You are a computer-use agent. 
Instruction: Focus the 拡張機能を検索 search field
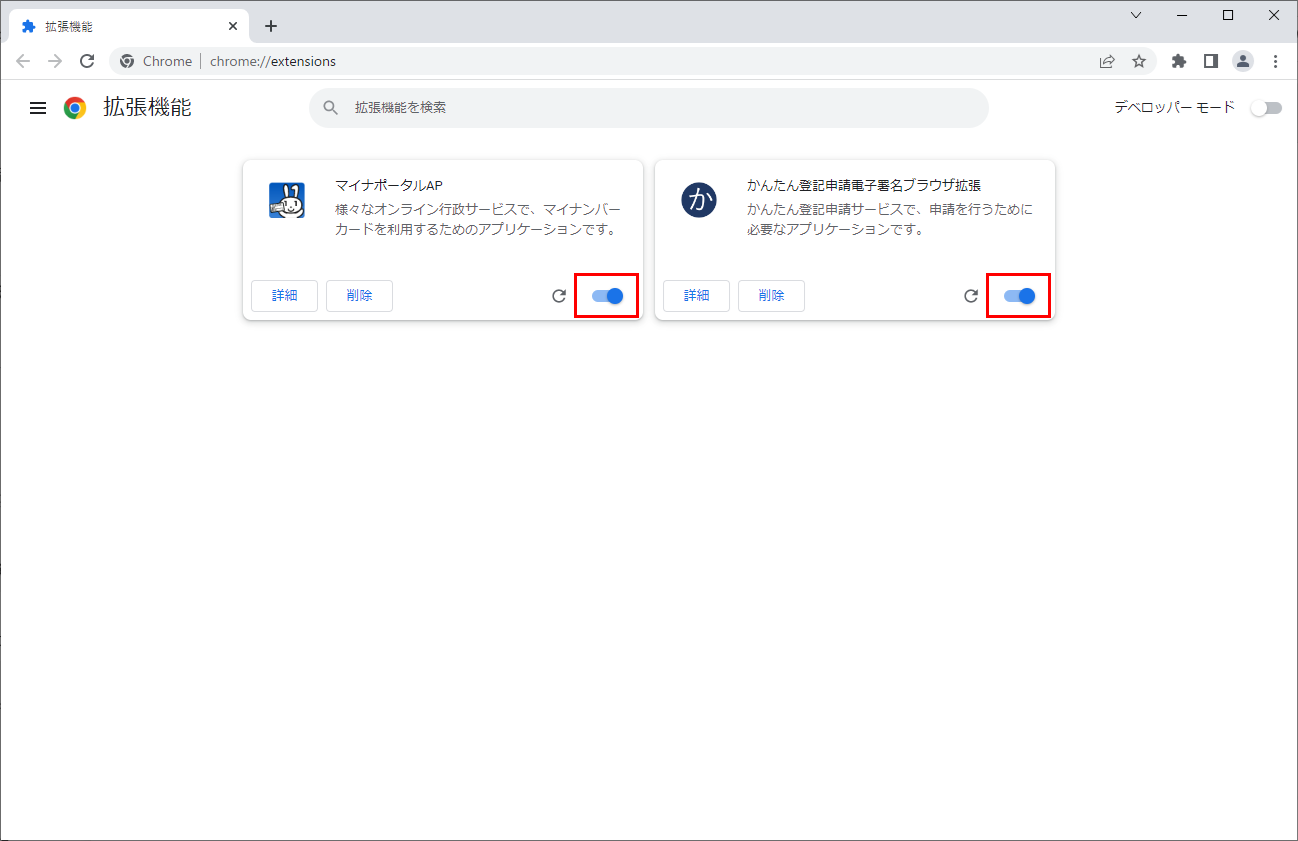[648, 108]
